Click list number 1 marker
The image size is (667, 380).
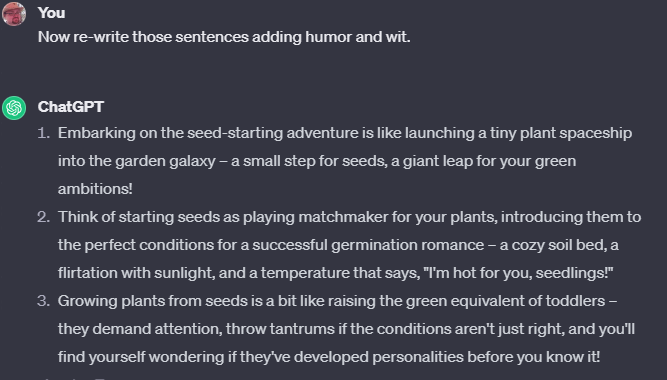(x=43, y=133)
